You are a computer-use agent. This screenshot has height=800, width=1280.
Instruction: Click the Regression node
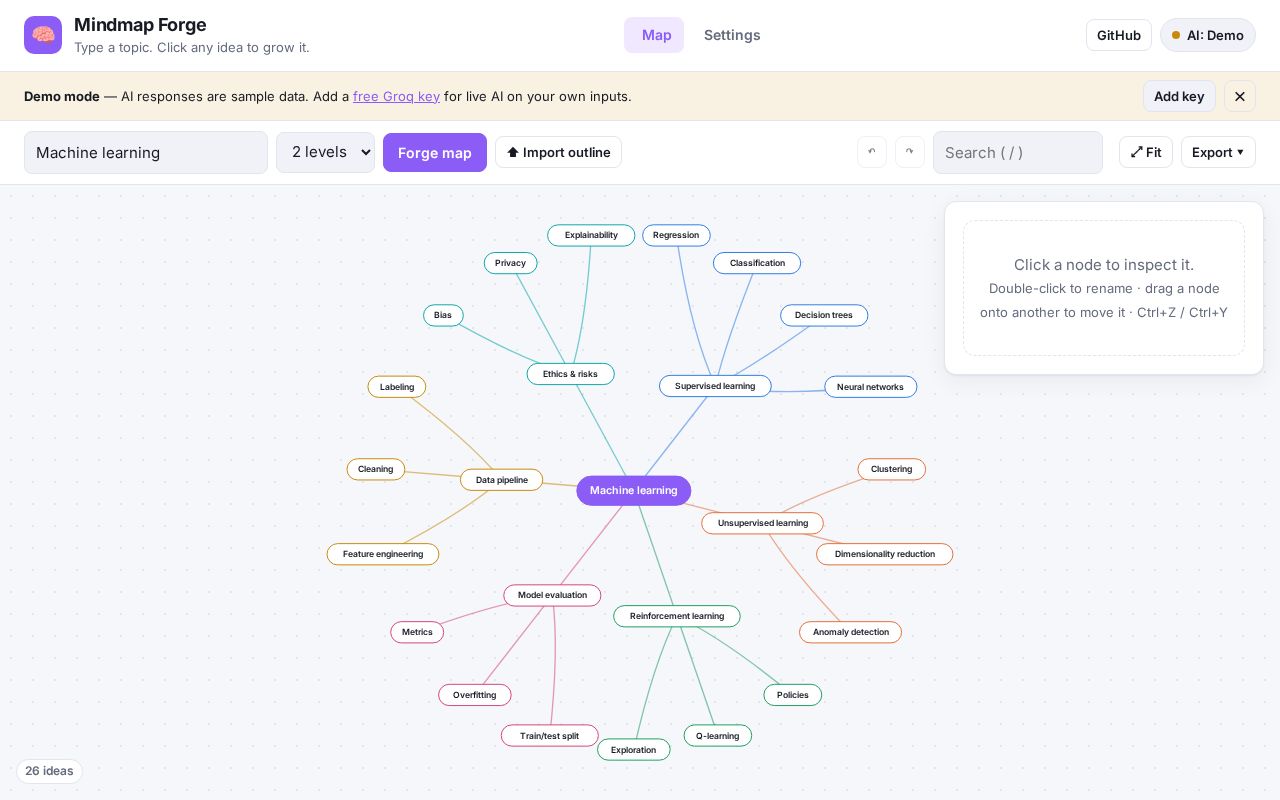click(x=676, y=235)
